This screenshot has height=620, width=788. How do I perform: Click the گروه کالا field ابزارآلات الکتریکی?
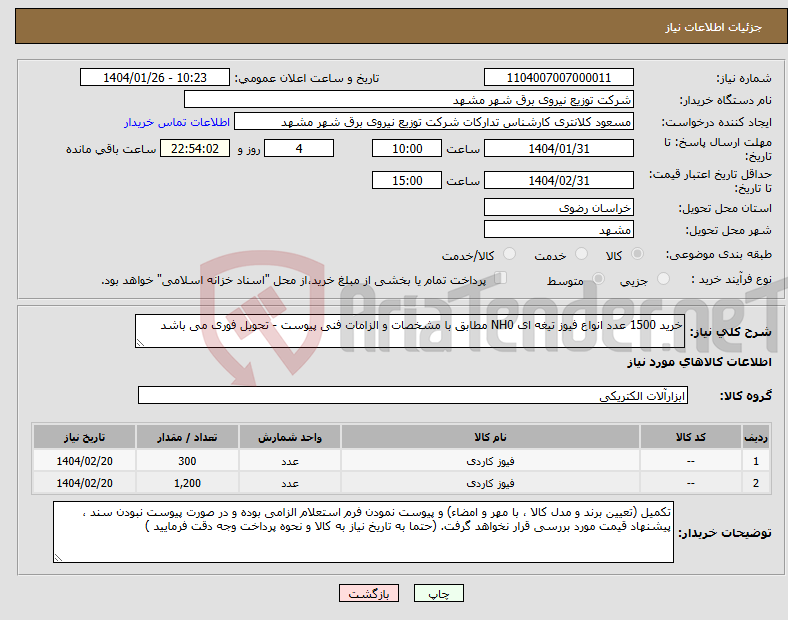(x=413, y=395)
